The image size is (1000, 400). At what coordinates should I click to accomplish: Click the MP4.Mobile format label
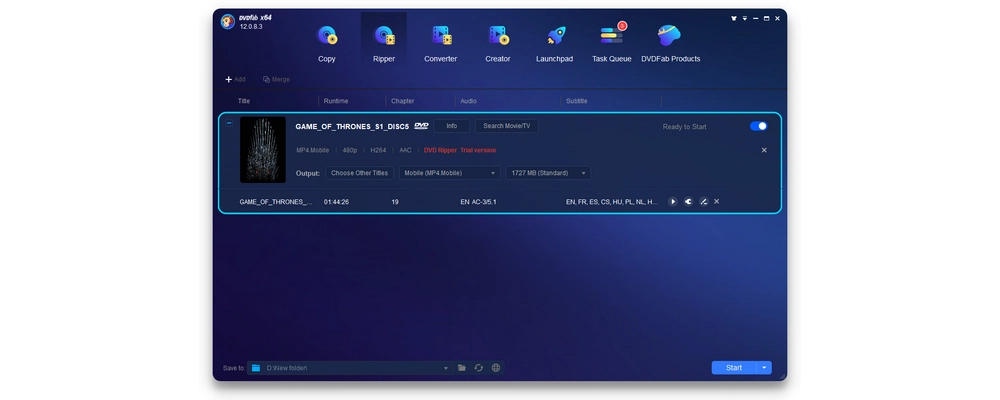[312, 151]
